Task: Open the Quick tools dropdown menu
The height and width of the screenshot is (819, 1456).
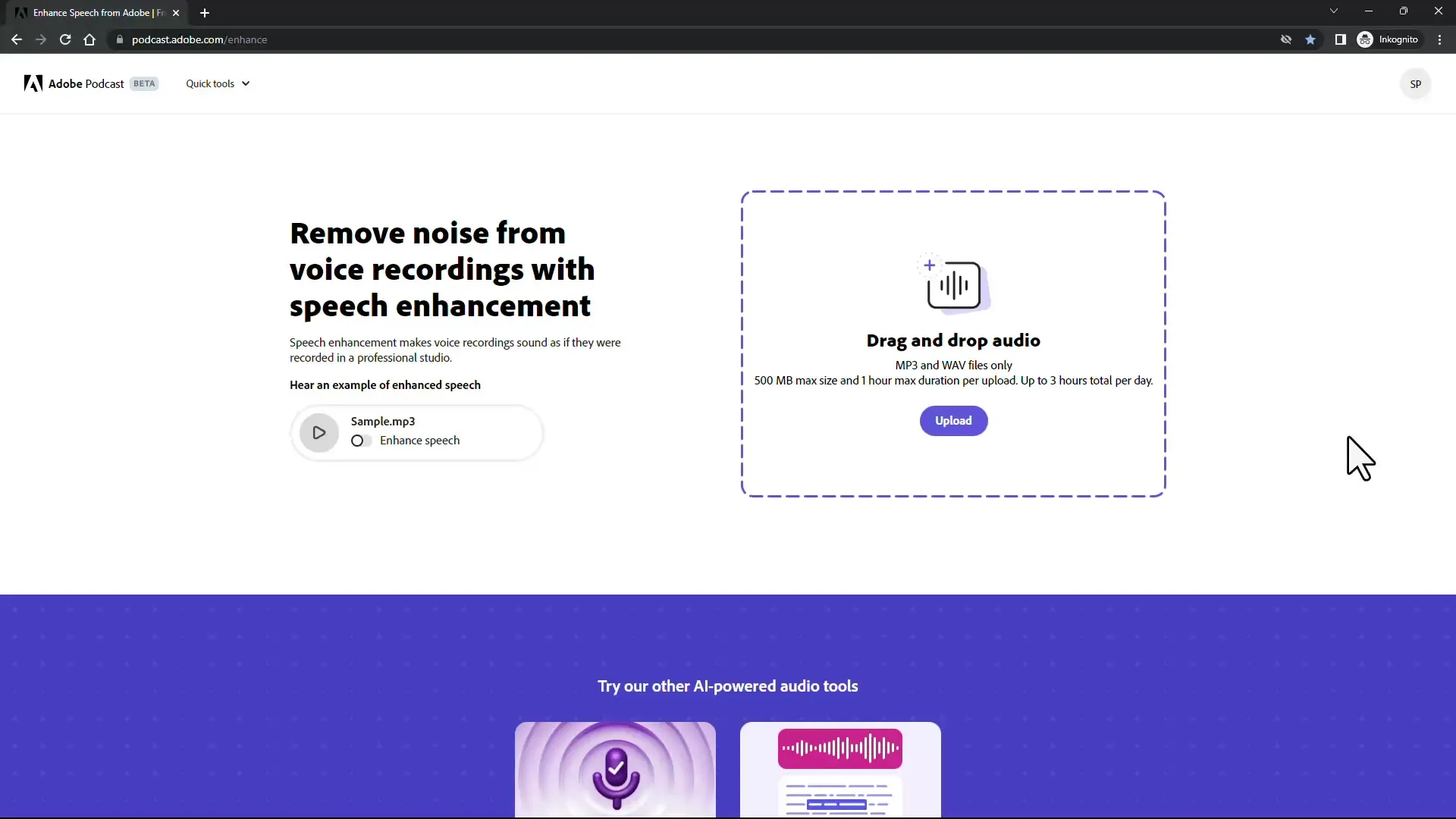Action: pos(216,83)
